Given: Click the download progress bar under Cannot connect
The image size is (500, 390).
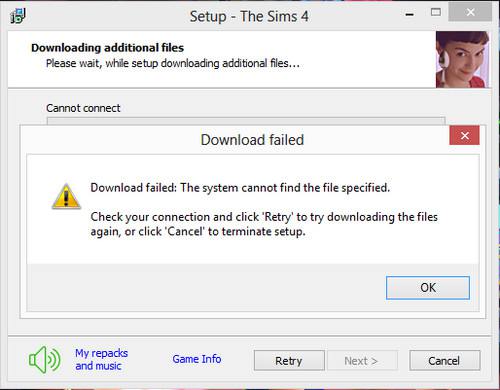Looking at the screenshot, I should pyautogui.click(x=246, y=121).
